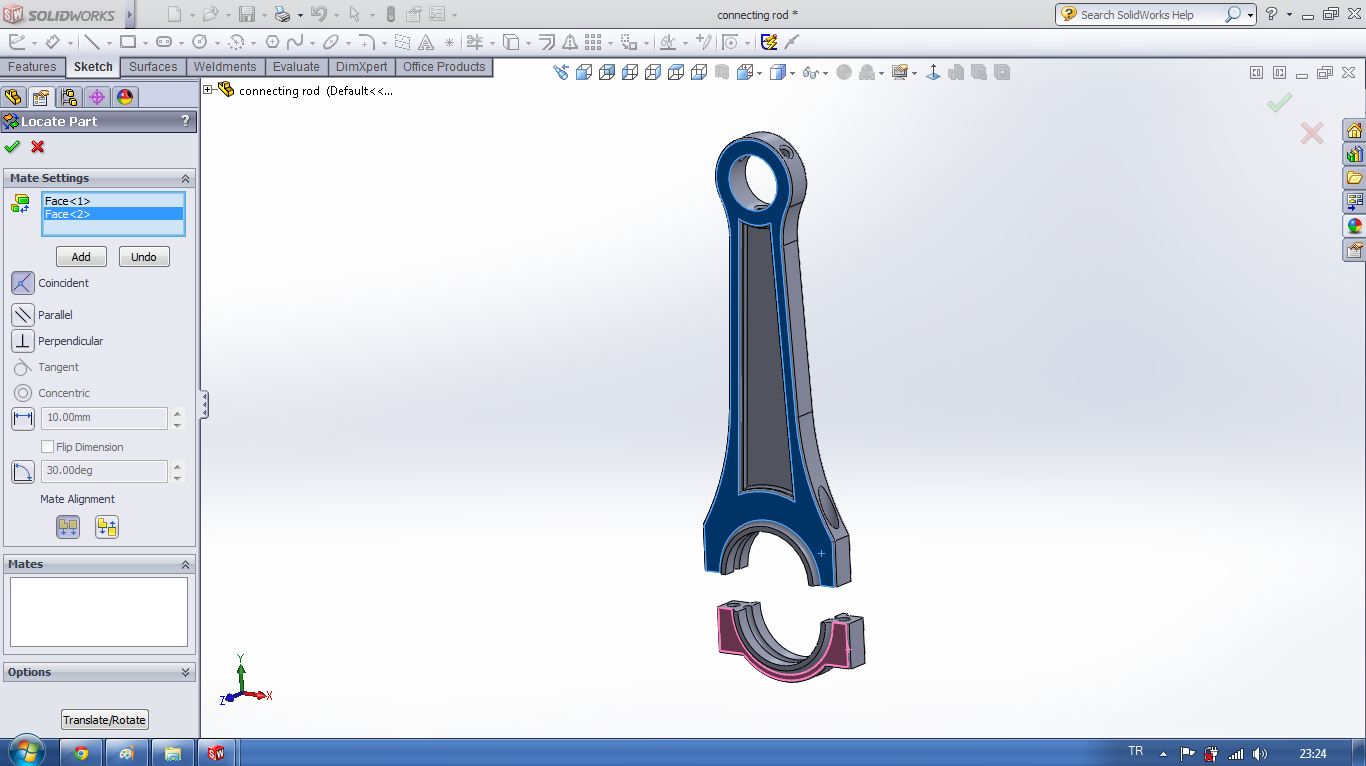This screenshot has width=1366, height=766.
Task: Switch to the Features tab
Action: click(32, 67)
